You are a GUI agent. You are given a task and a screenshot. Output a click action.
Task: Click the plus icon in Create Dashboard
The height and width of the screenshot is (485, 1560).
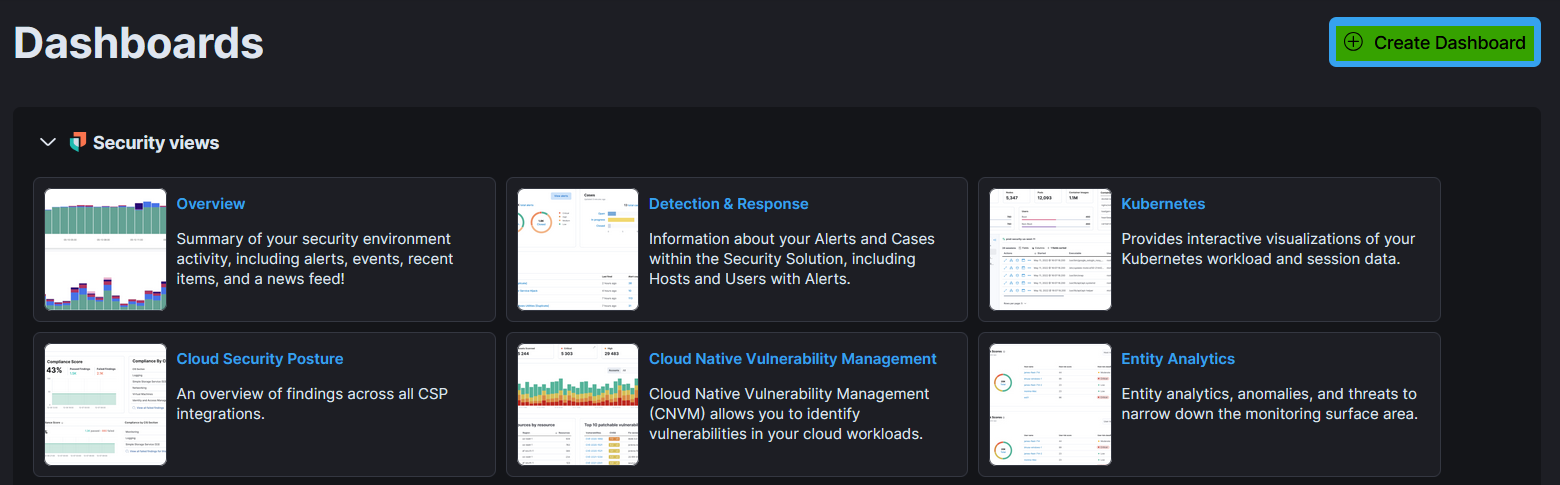1353,42
